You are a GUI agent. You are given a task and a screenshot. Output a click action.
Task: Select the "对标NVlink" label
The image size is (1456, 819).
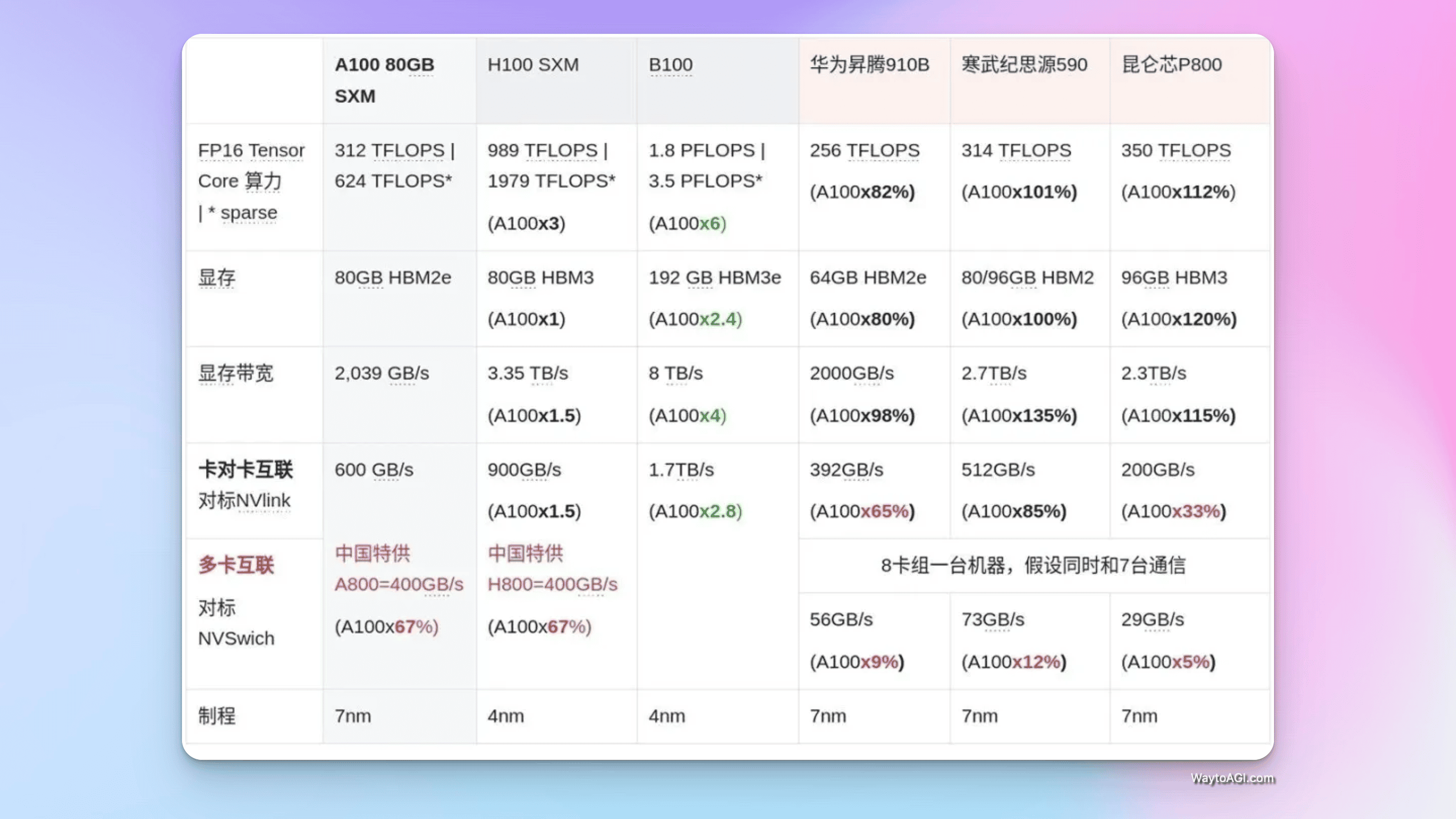244,500
